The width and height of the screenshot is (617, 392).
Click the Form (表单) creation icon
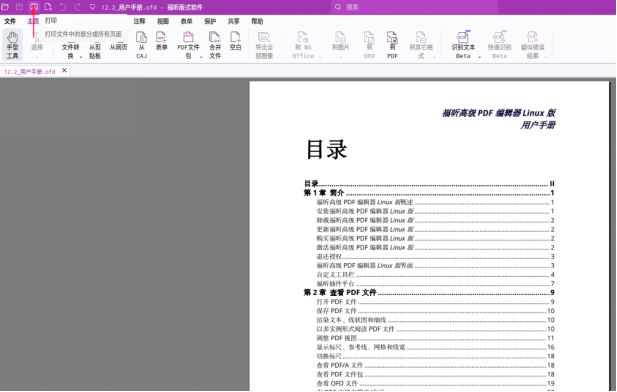click(x=161, y=41)
